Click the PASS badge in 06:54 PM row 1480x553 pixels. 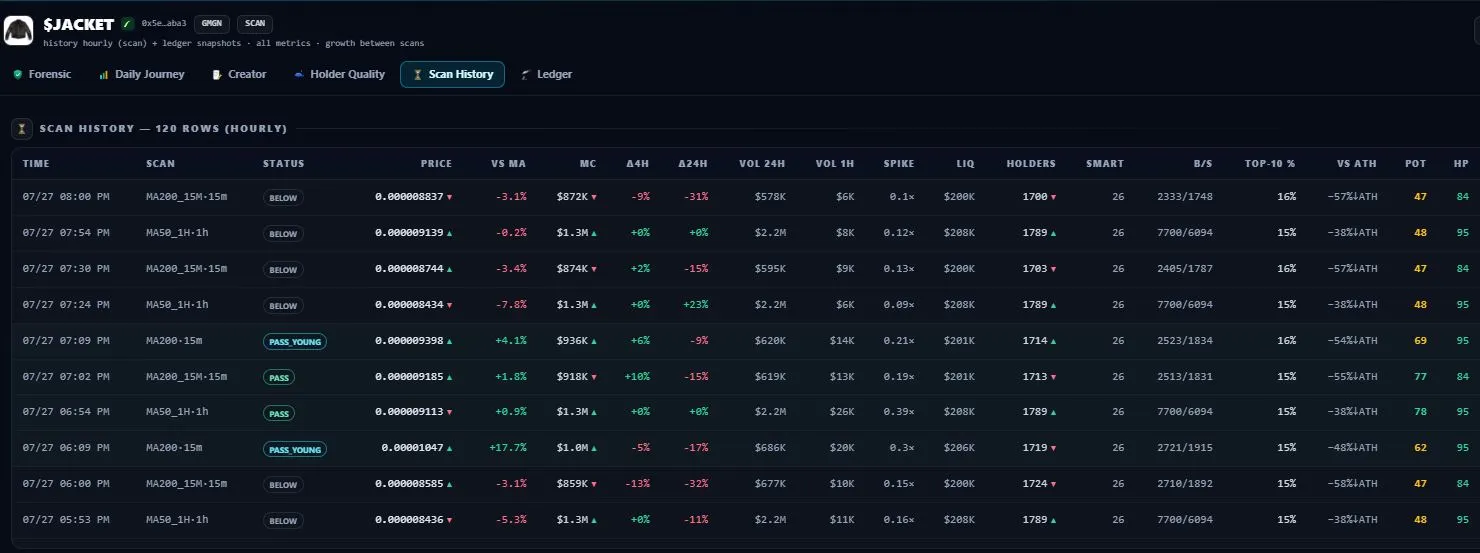pyautogui.click(x=279, y=413)
